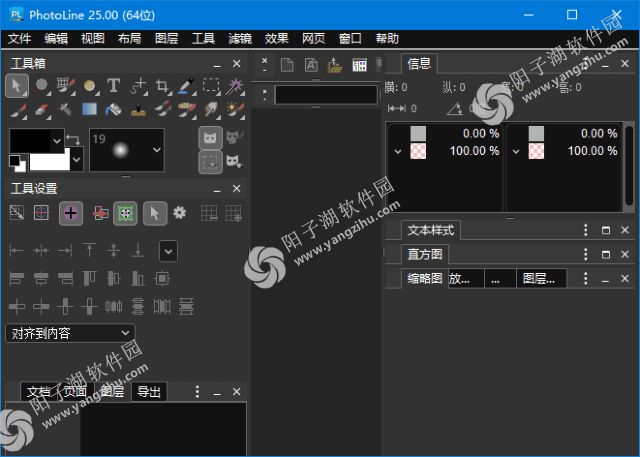
Task: Select the Crop tool
Action: [x=162, y=86]
